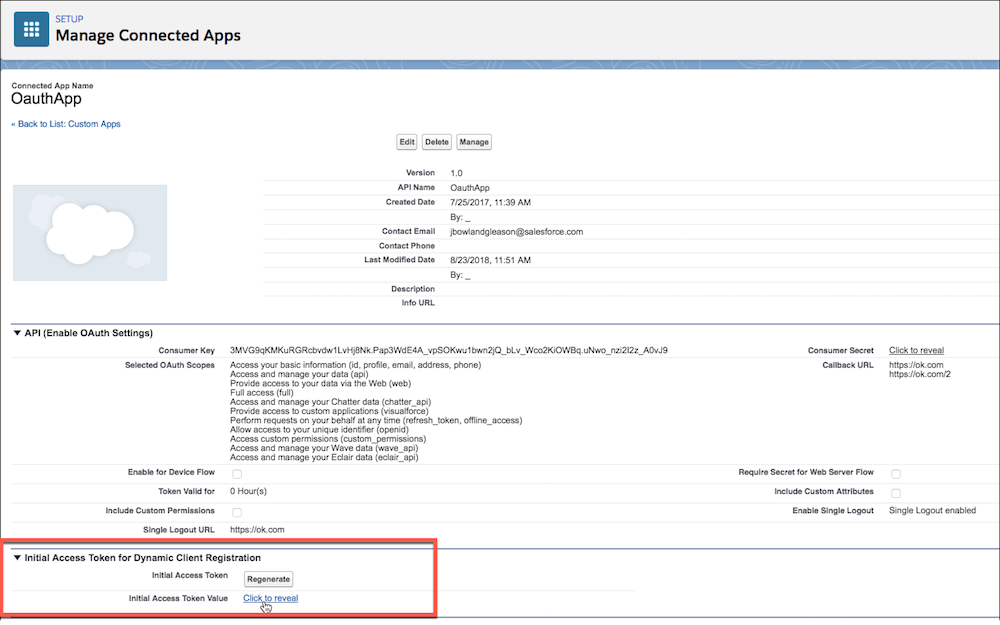Toggle the Include Custom Permissions checkbox
Screen dimensions: 1000x625
tap(237, 512)
